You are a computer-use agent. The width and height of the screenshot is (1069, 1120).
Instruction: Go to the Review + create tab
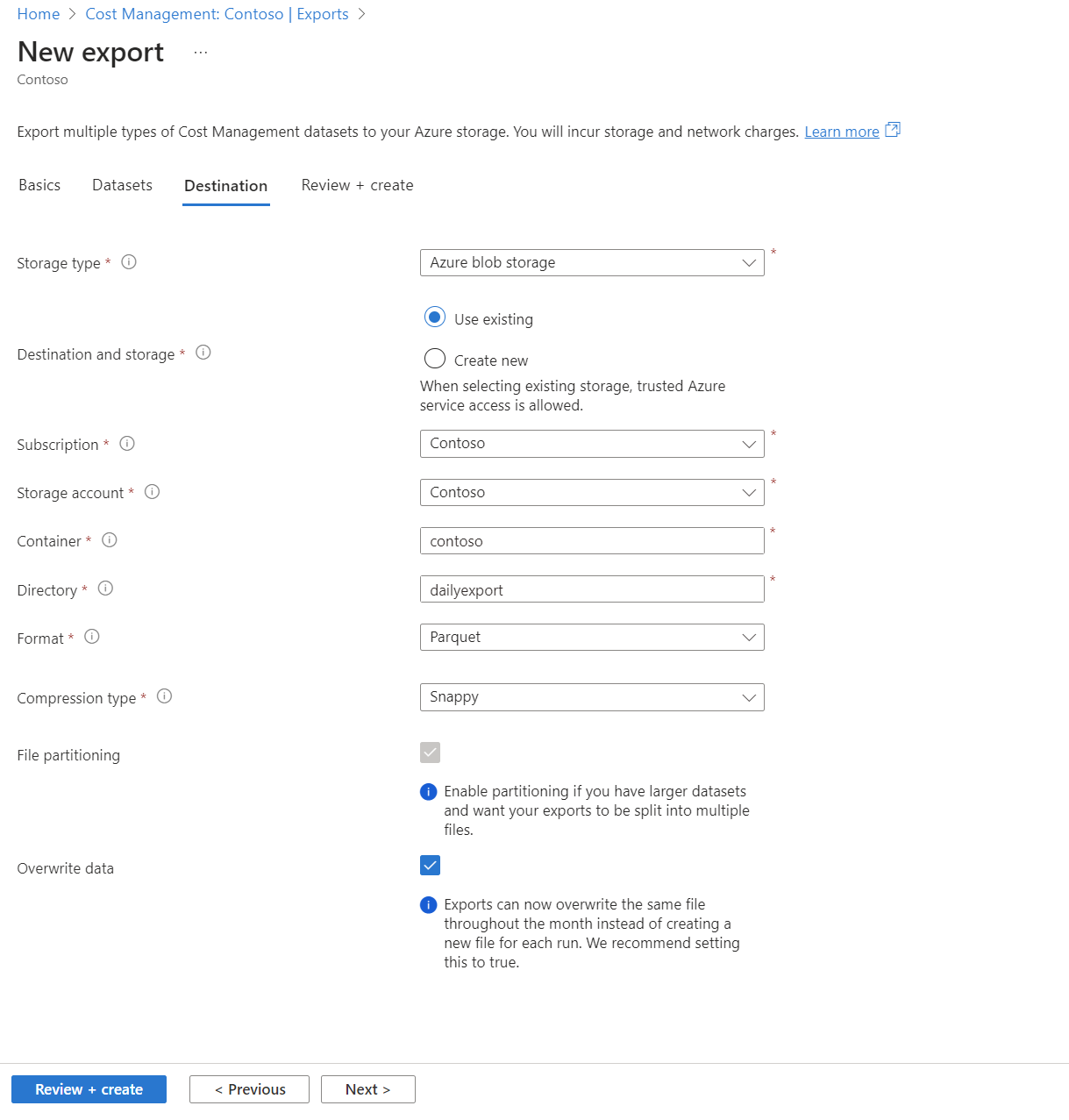coord(357,185)
